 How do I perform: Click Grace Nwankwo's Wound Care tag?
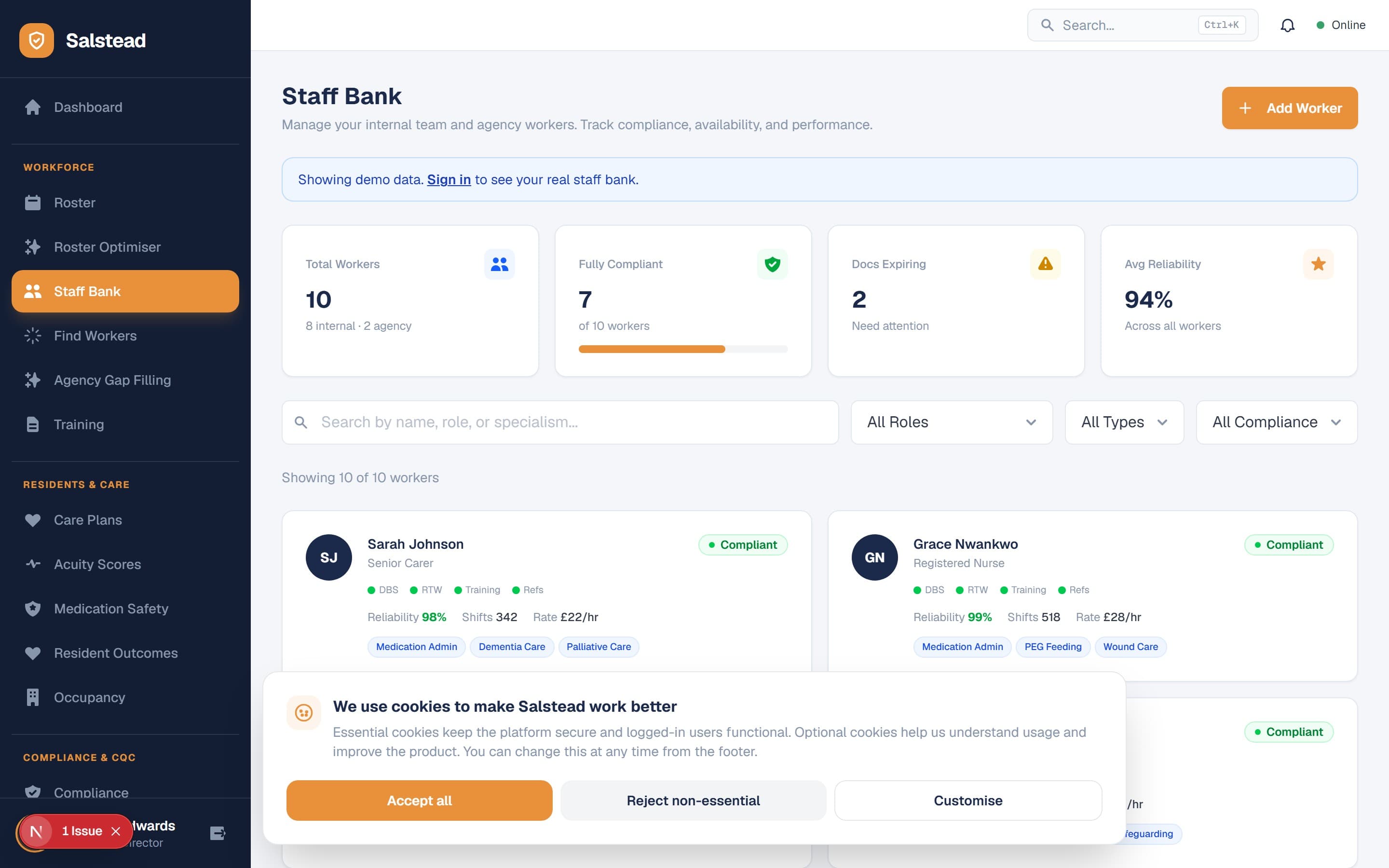coord(1130,647)
